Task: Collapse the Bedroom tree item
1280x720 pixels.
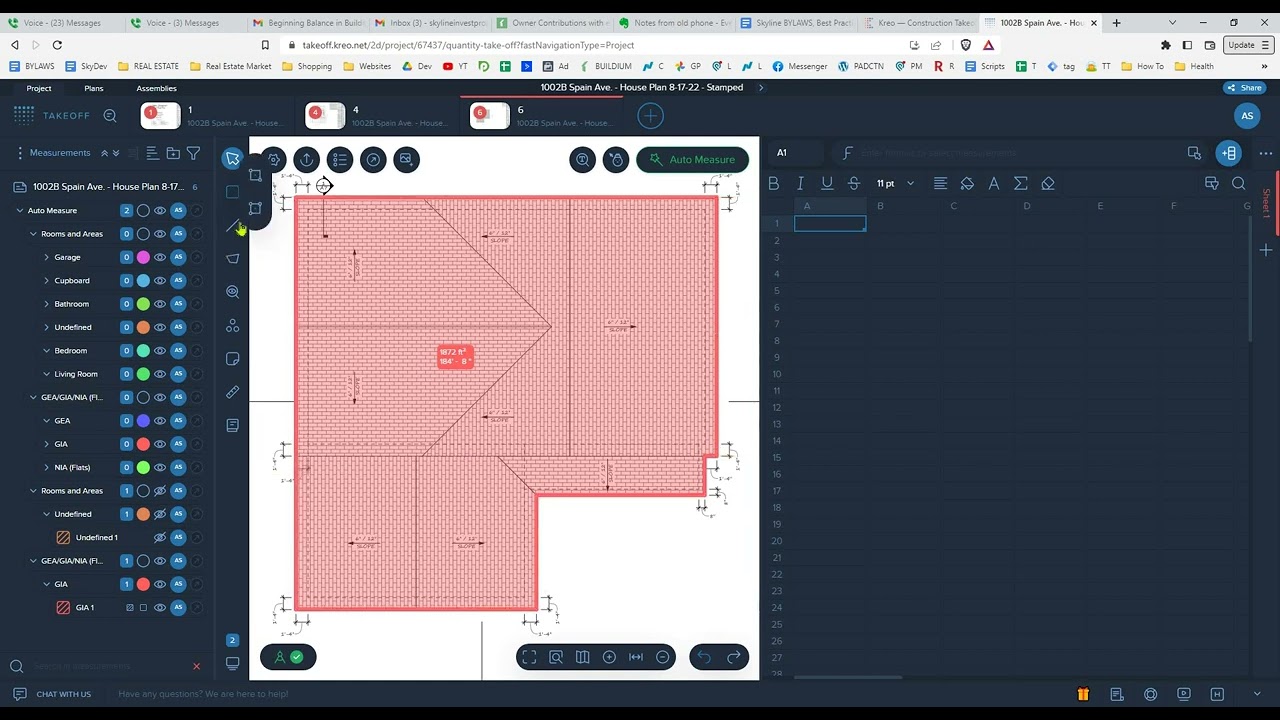Action: pyautogui.click(x=46, y=351)
